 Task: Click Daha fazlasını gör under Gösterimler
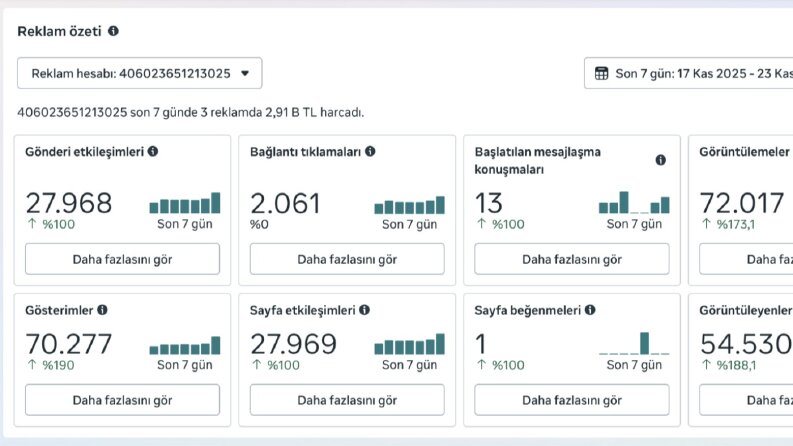click(122, 400)
